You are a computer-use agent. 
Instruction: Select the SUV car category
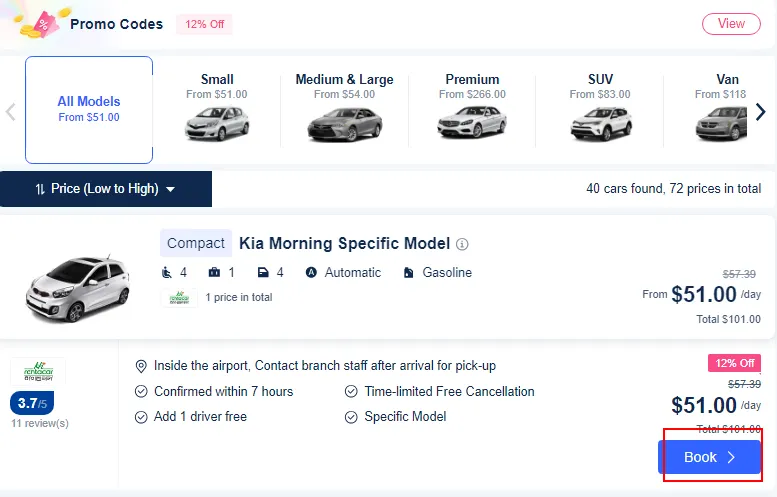pos(600,109)
